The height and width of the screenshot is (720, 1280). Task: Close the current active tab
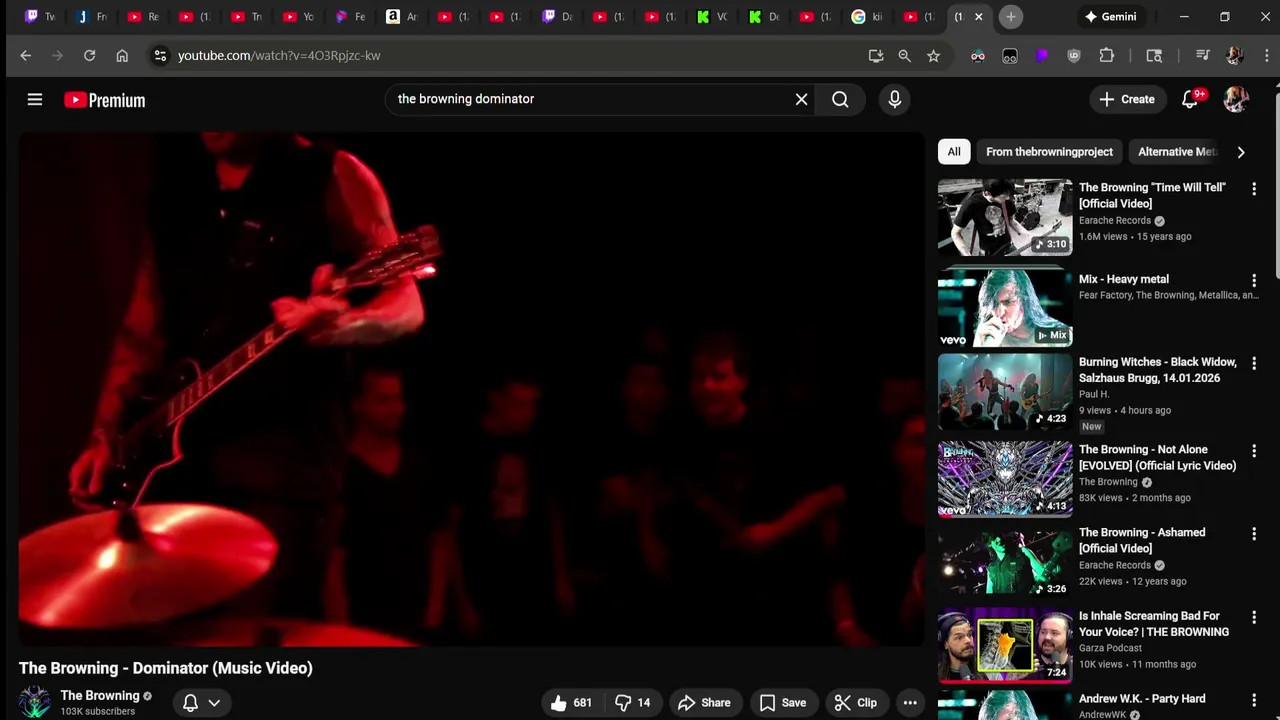tap(979, 17)
